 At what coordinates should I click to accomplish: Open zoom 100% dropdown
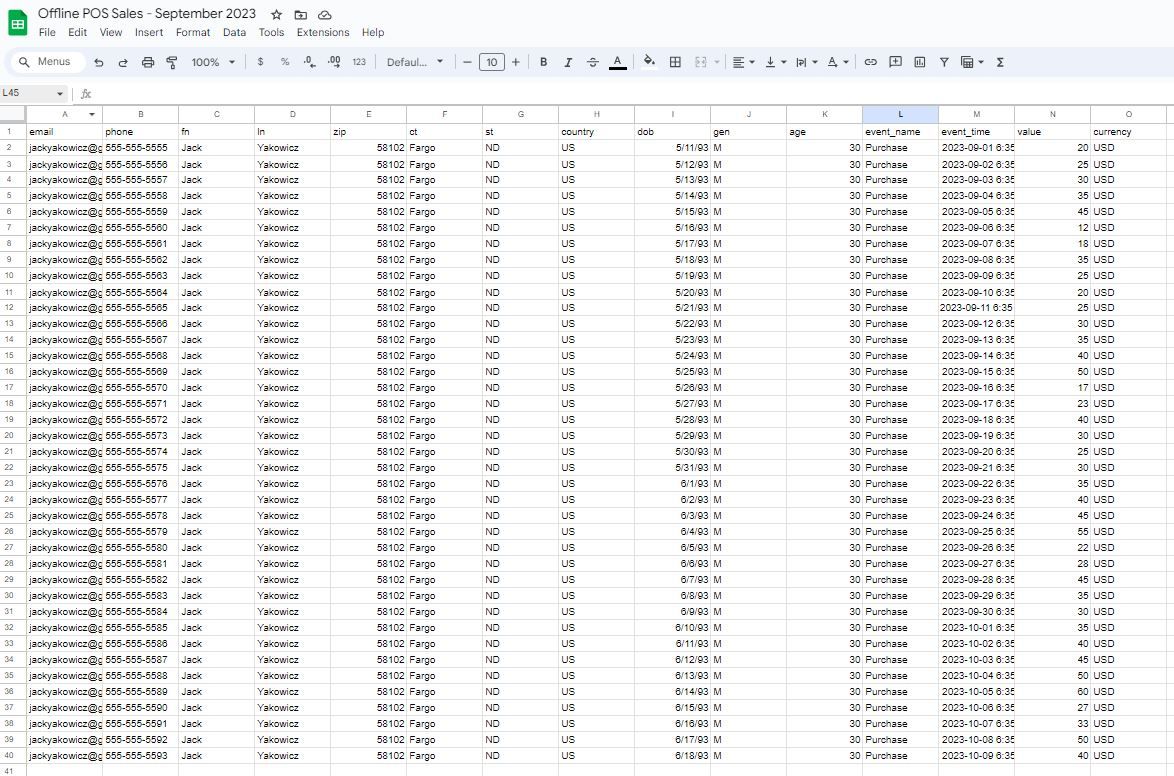213,62
